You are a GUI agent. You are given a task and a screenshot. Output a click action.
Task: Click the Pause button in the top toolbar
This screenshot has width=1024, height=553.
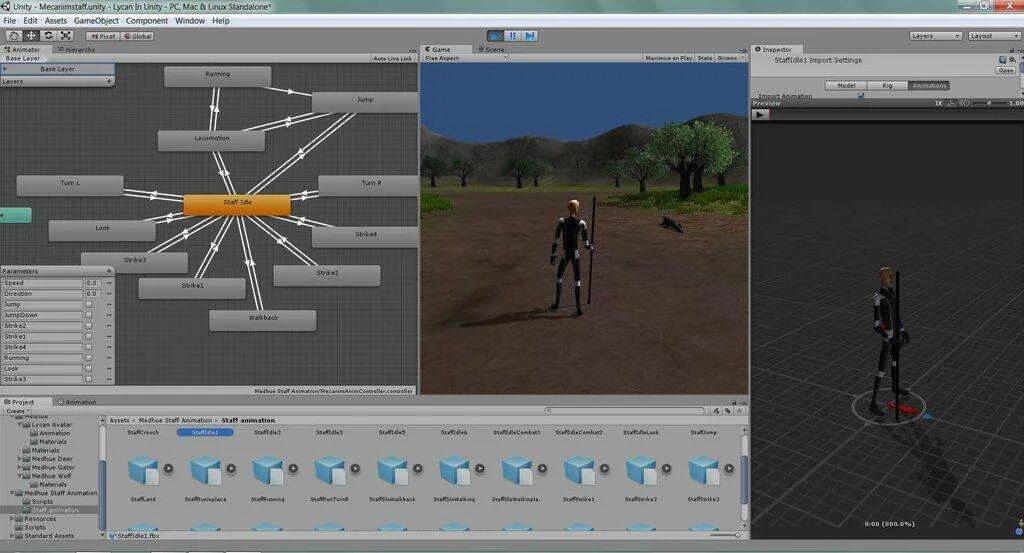(x=513, y=36)
